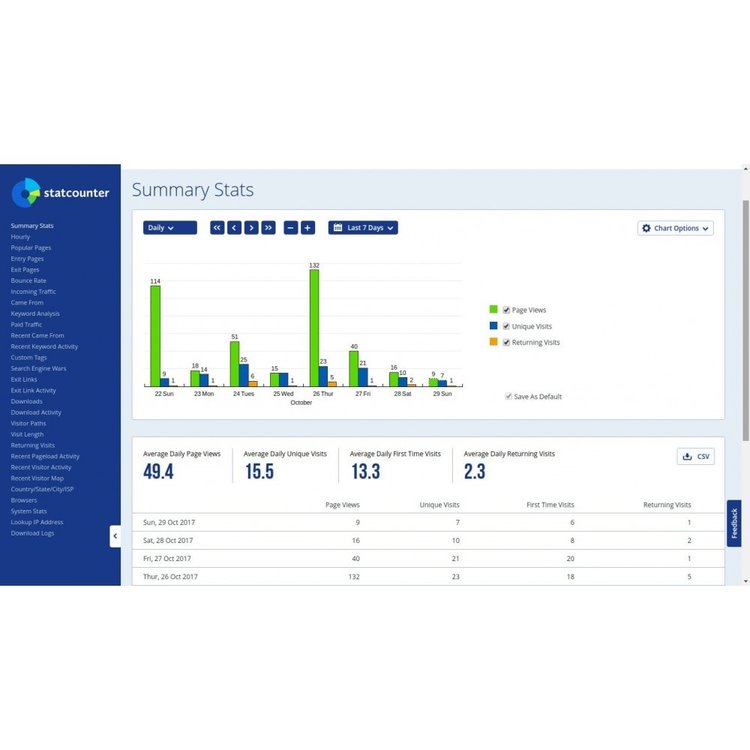Toggle the Unique Visits checkbox

506,326
